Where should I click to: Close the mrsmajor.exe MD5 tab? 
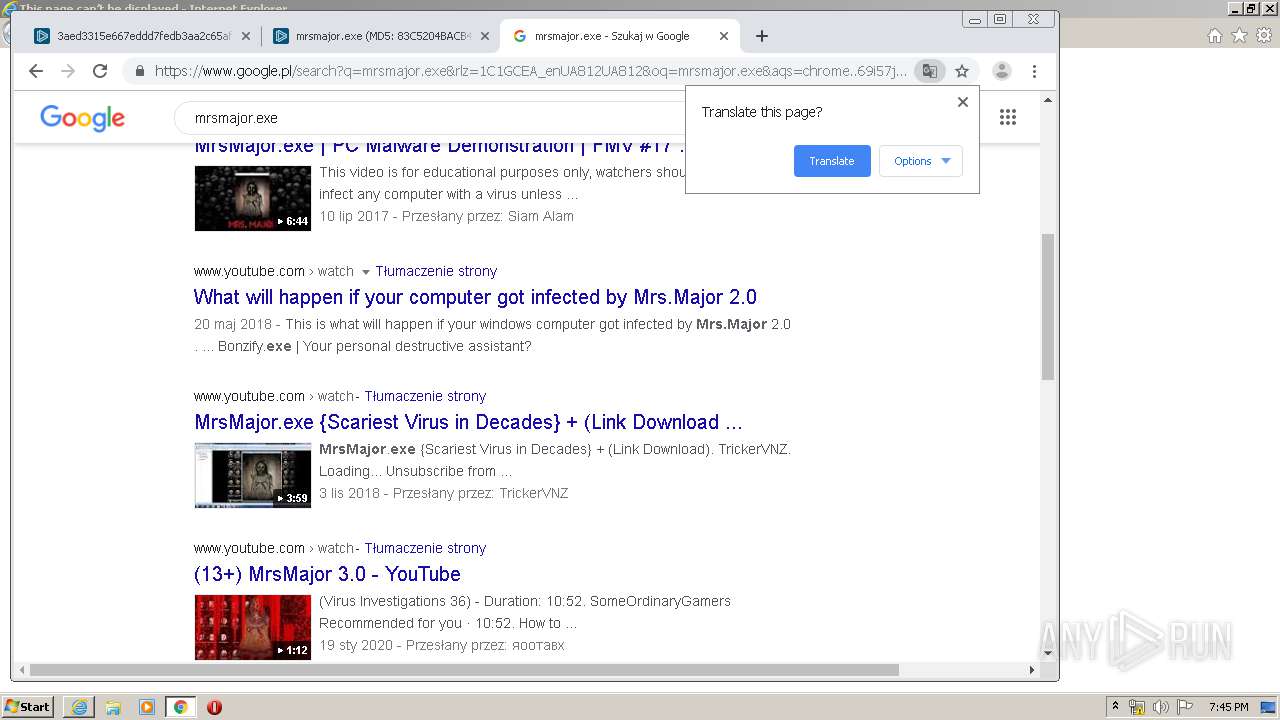(x=485, y=36)
